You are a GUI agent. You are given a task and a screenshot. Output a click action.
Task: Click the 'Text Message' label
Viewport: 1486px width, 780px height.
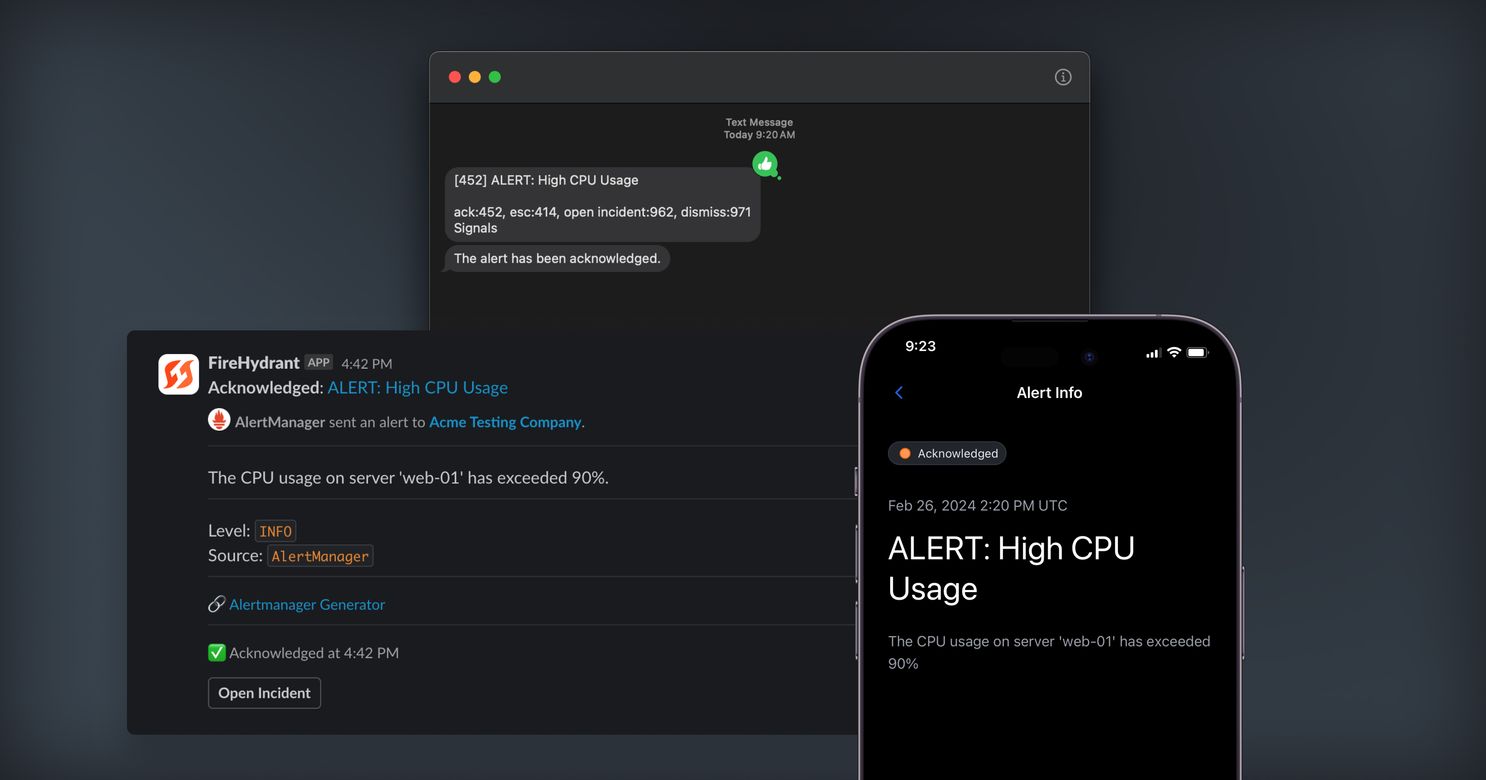tap(760, 122)
